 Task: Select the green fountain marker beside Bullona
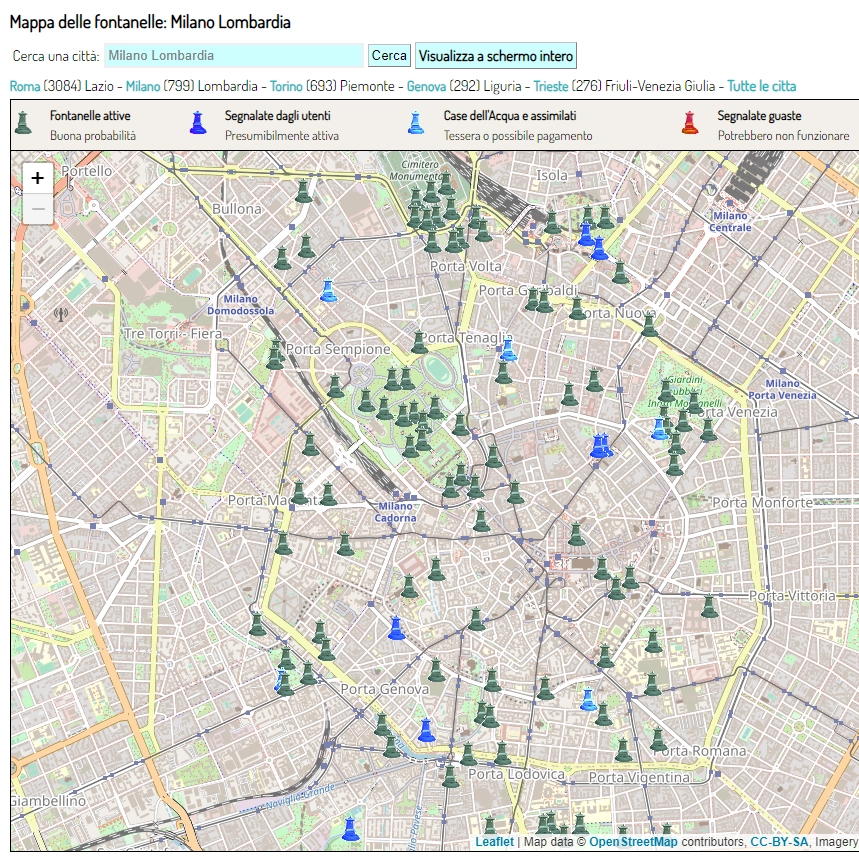click(x=303, y=191)
